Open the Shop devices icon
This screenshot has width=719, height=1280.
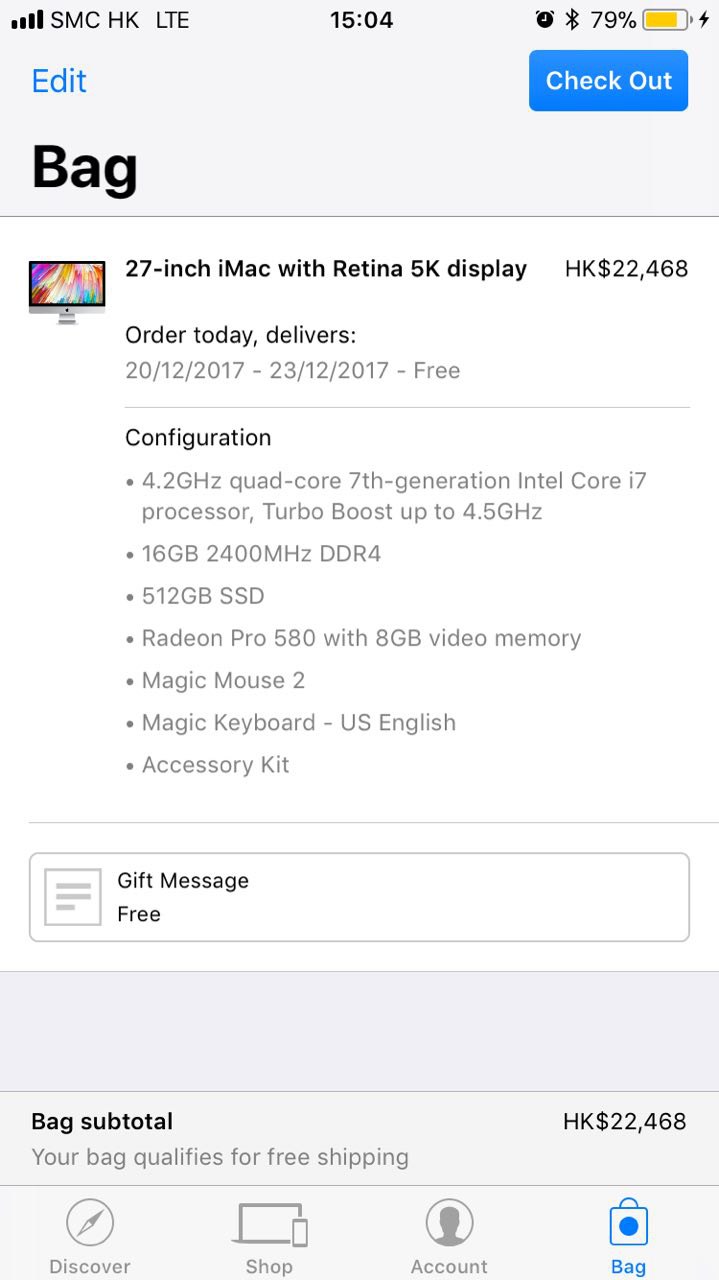tap(269, 1222)
